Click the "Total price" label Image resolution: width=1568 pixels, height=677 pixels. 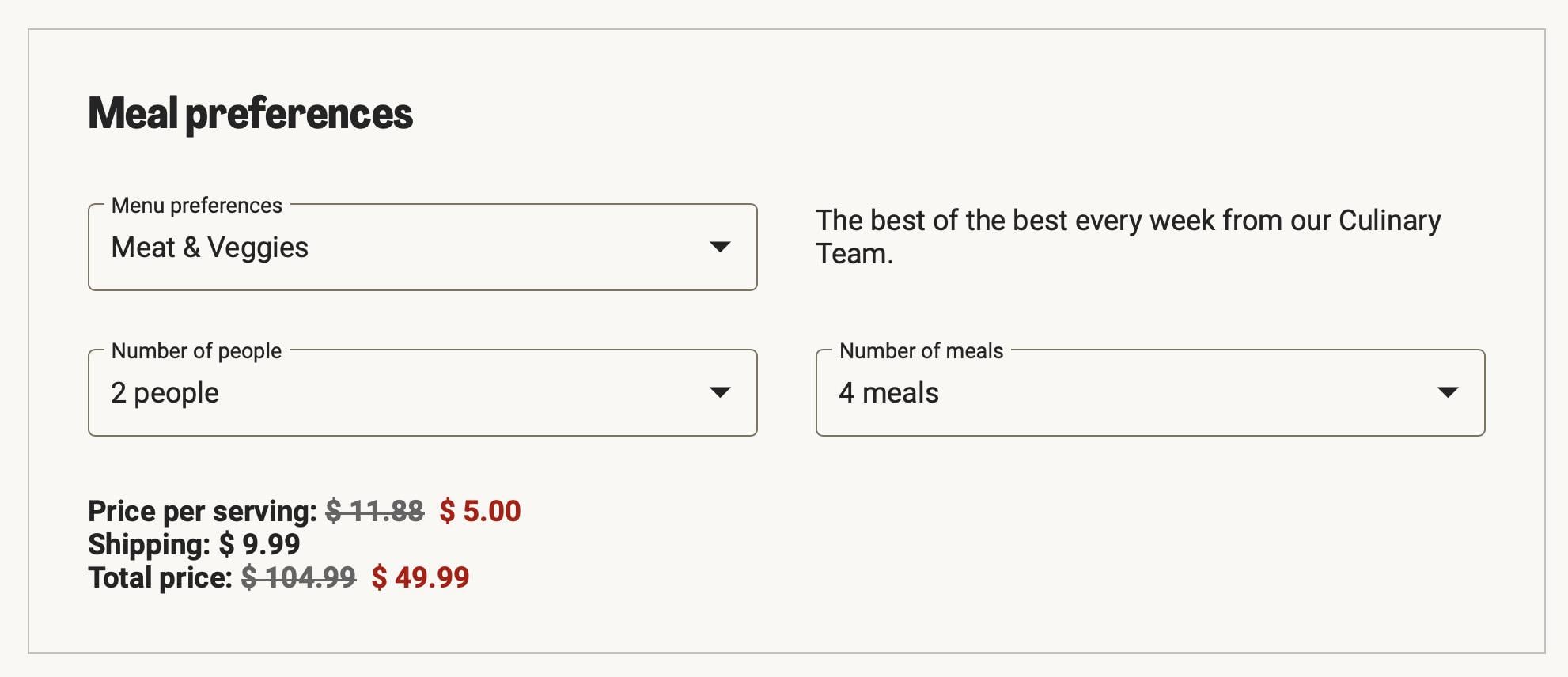tap(160, 577)
